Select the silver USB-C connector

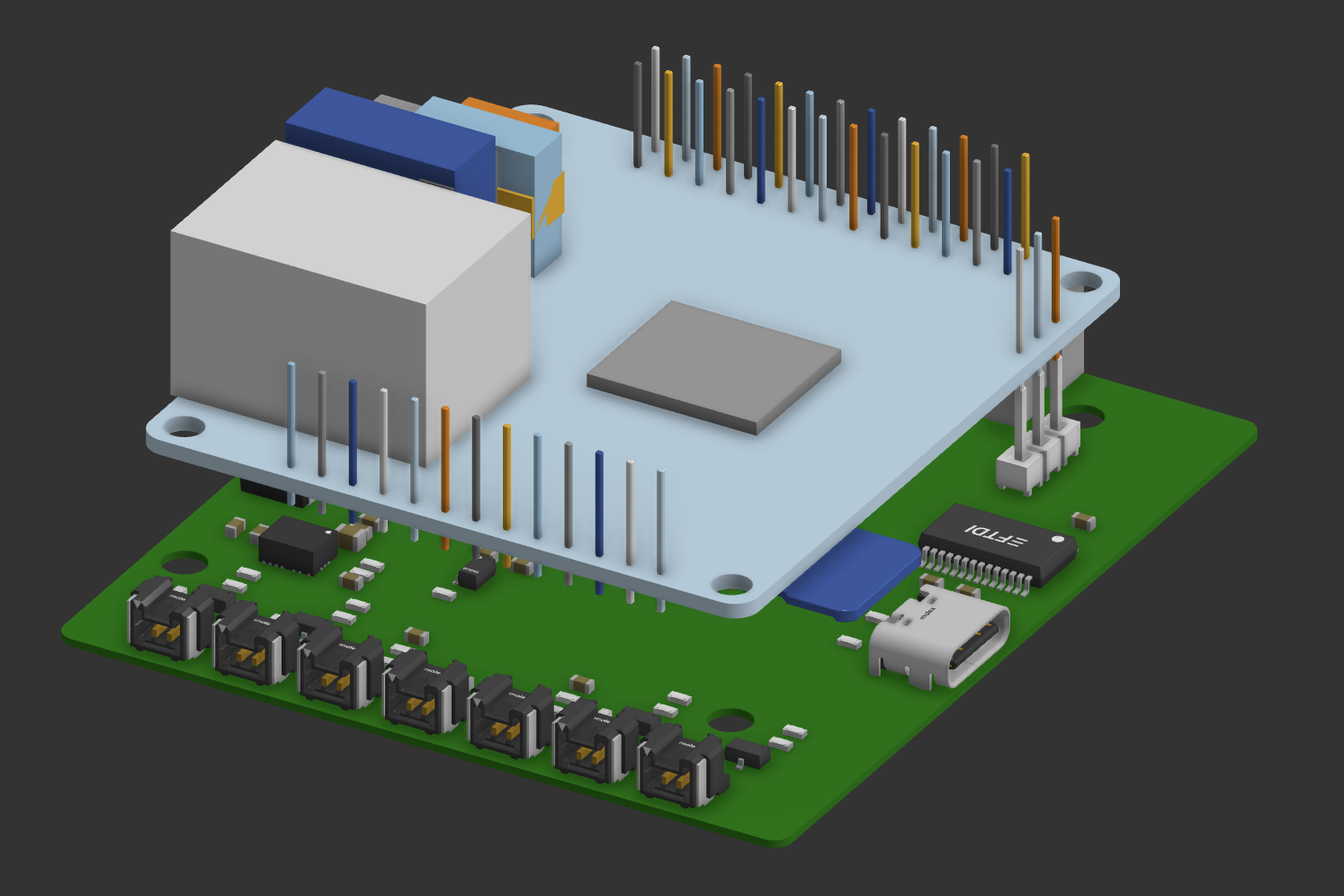938,637
